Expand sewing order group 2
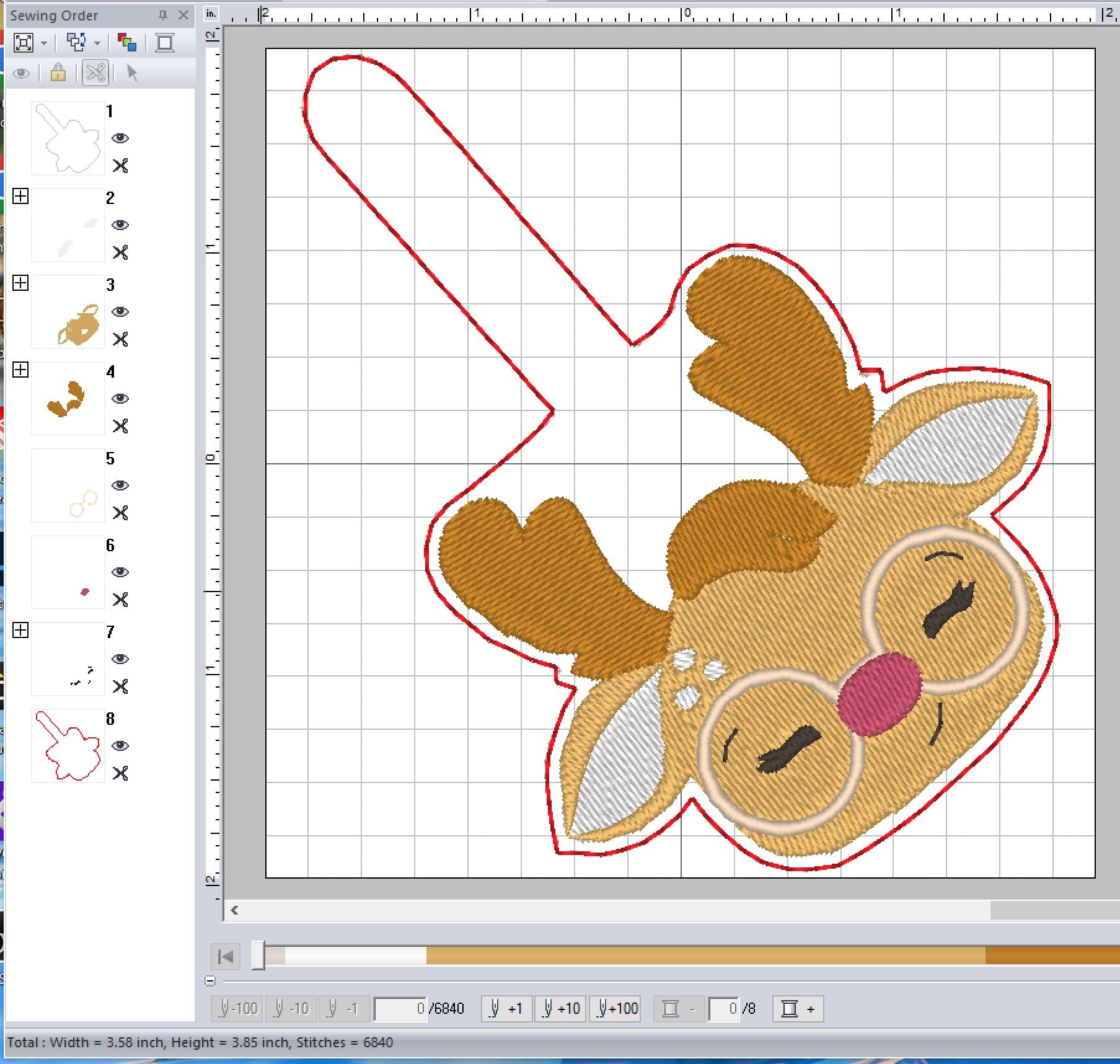This screenshot has width=1120, height=1064. pyautogui.click(x=20, y=197)
